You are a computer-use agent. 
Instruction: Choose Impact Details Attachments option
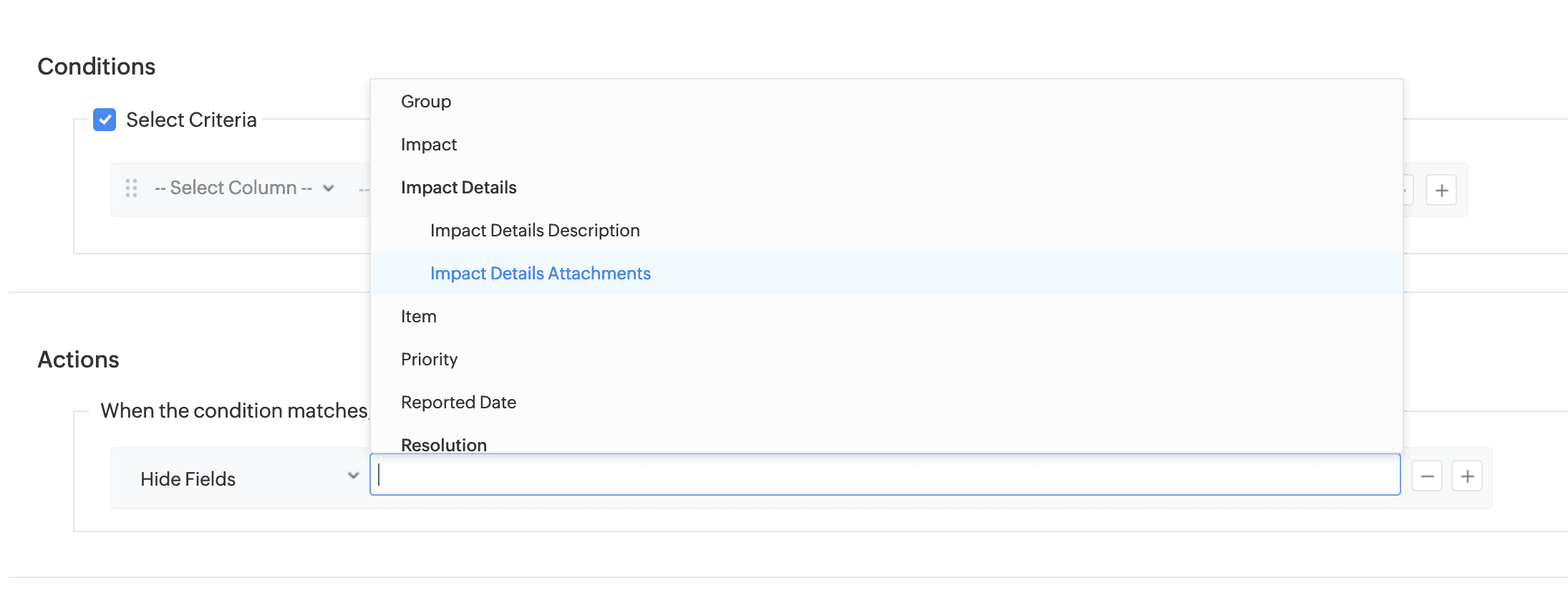[541, 274]
